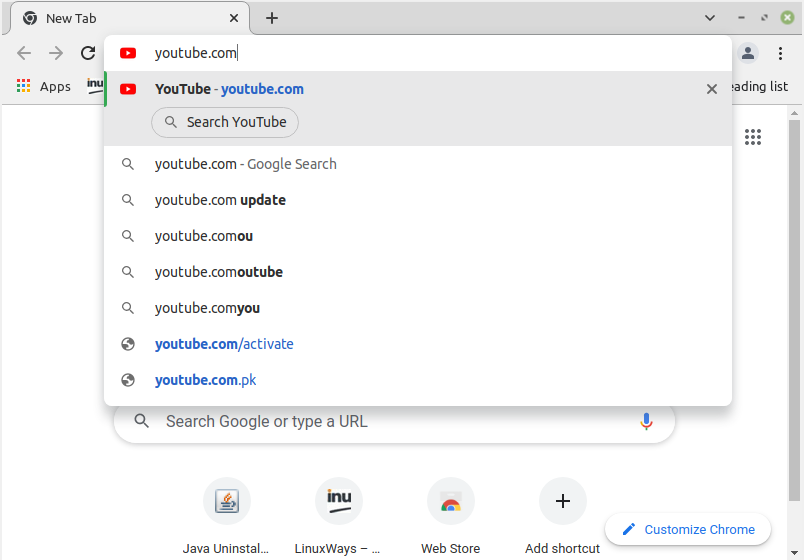
Task: Click the browser Back arrow
Action: [24, 53]
